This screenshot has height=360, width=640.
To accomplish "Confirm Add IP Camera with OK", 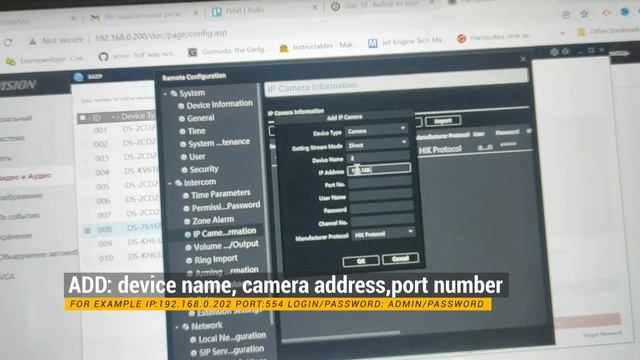I will [x=361, y=261].
